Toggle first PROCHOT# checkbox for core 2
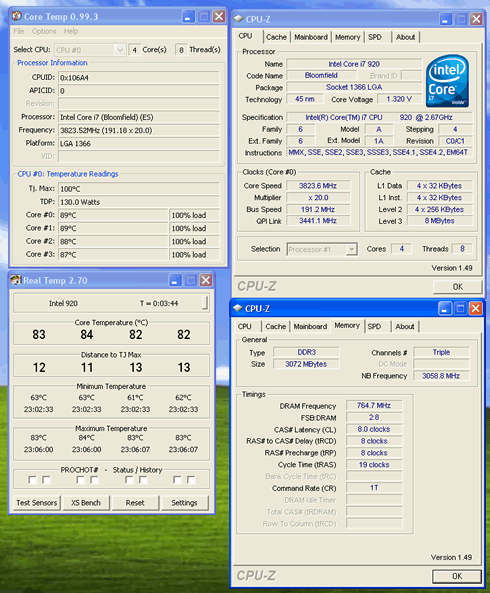 [x=129, y=480]
